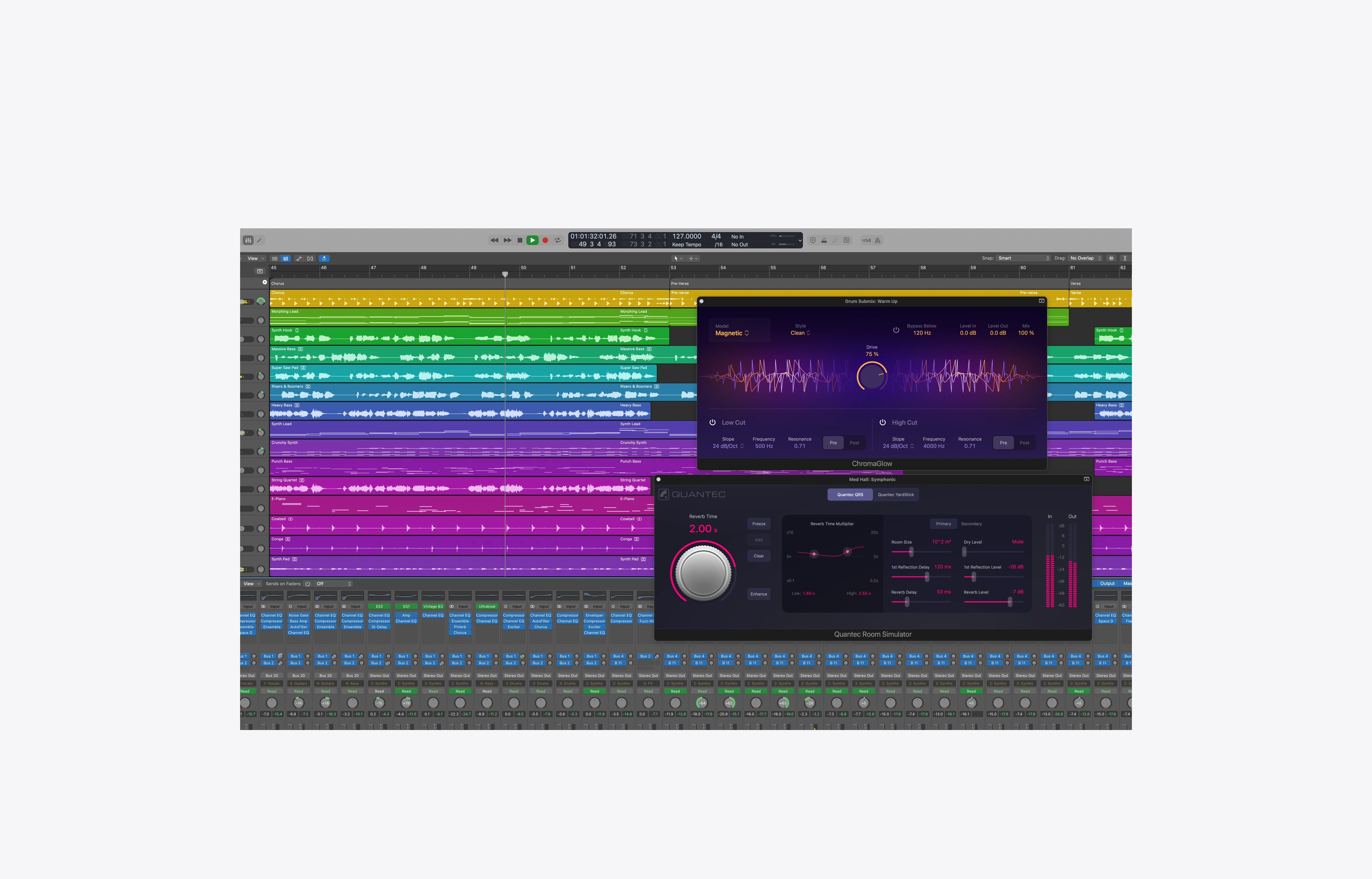Screen dimensions: 1372x879
Task: Toggle the Catch Playhead blue icon
Action: (x=324, y=259)
